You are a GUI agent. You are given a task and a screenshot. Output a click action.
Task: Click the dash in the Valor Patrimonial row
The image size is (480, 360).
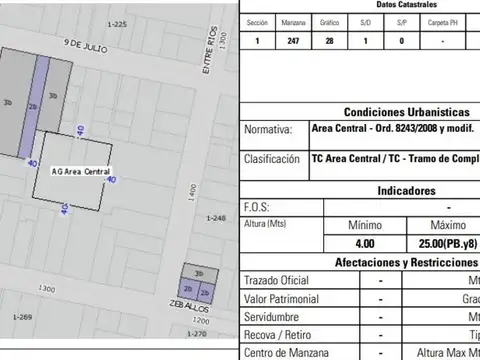click(x=381, y=300)
